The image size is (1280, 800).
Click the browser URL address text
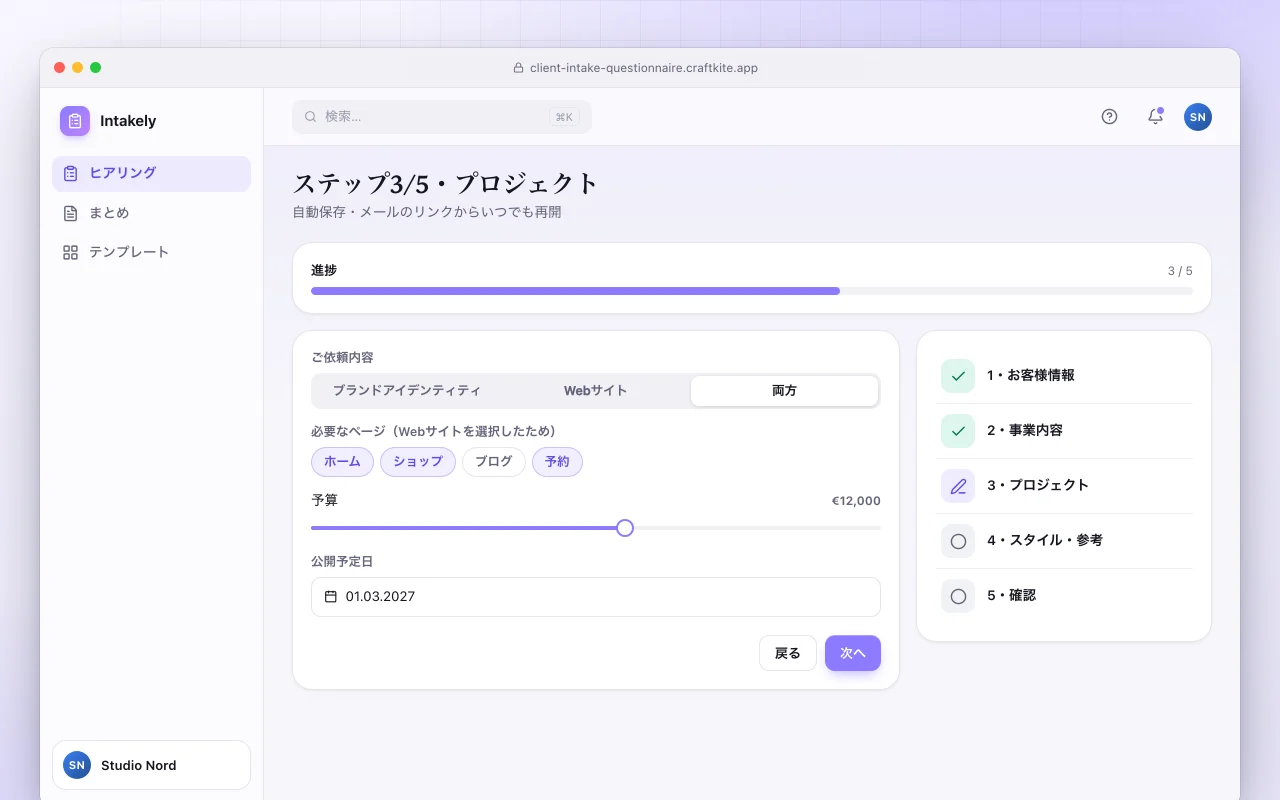click(644, 68)
